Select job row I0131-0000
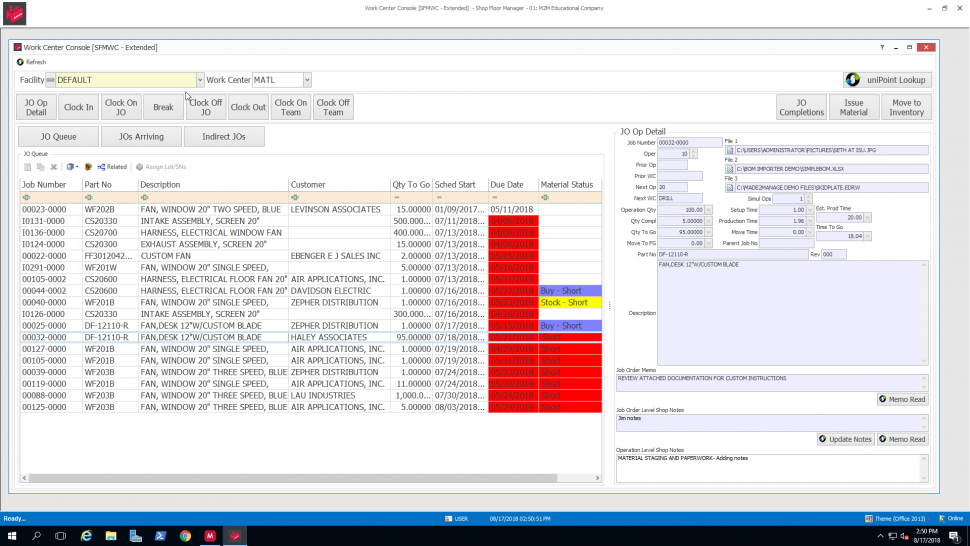970x546 pixels. 311,221
